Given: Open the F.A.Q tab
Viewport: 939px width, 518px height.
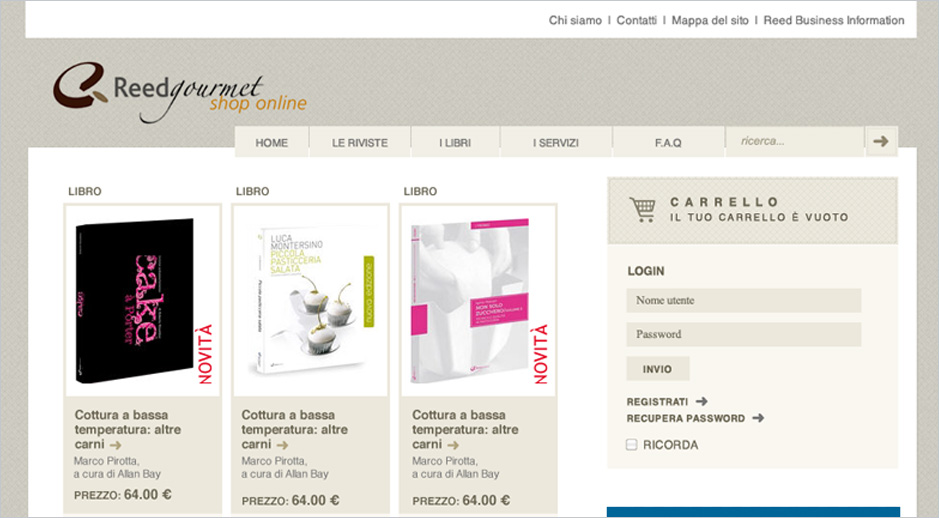Looking at the screenshot, I should coord(668,142).
